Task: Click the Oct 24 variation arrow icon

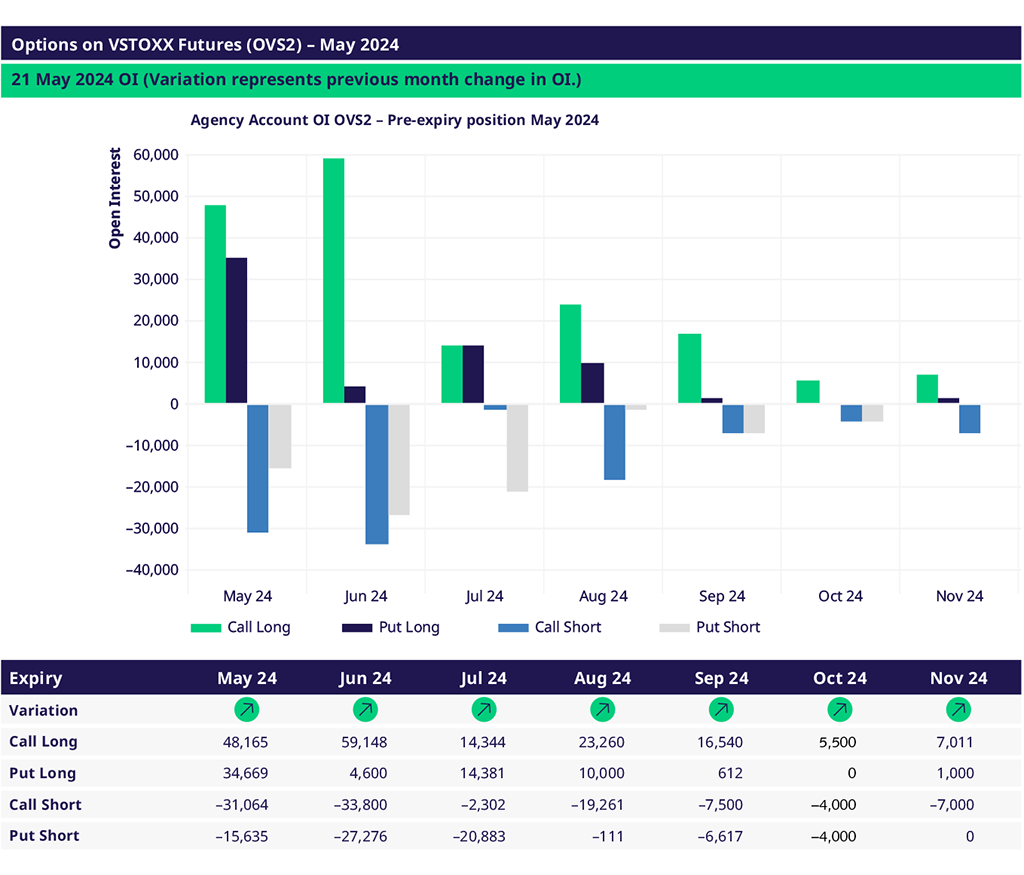Action: coord(839,710)
